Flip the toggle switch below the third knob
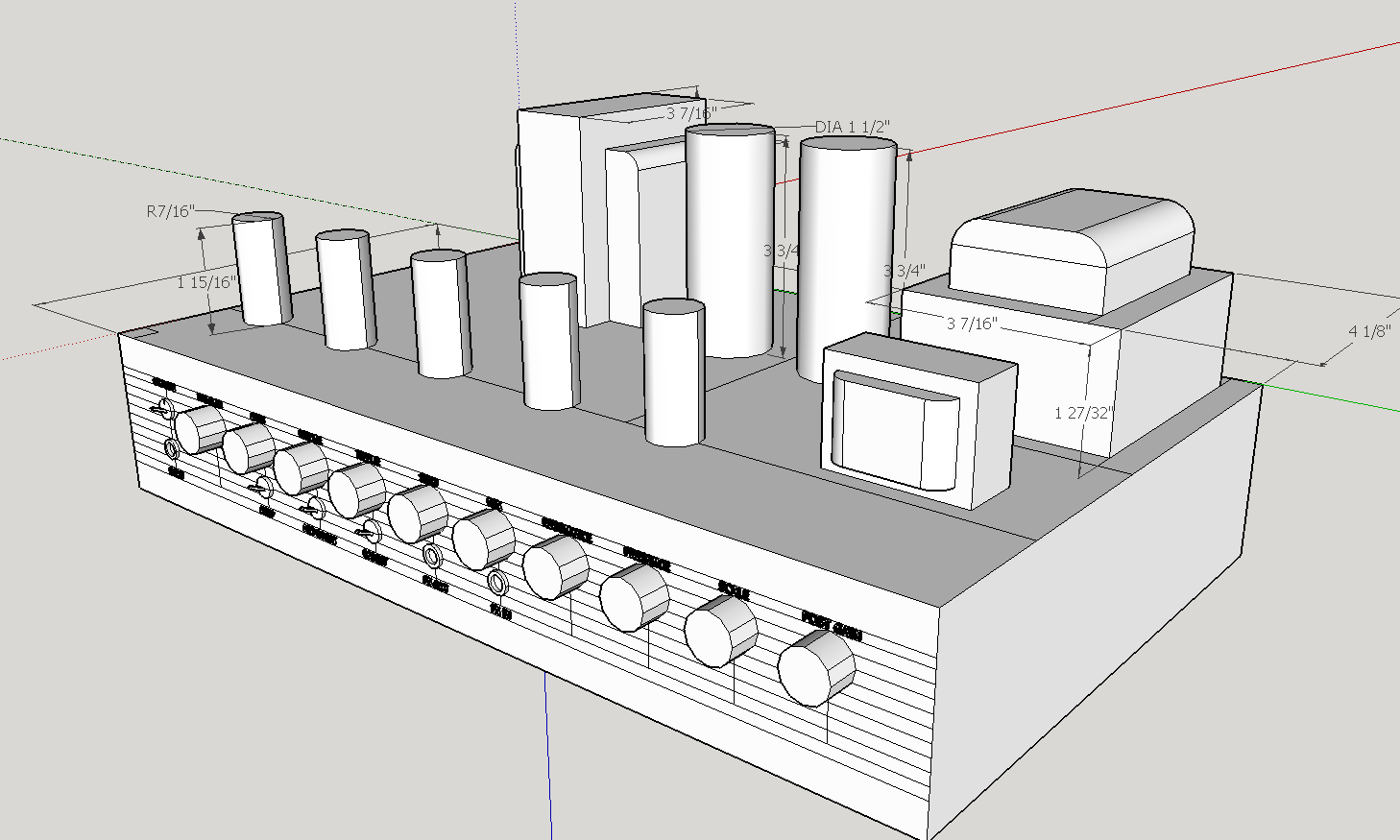This screenshot has width=1400, height=840. coord(312,507)
